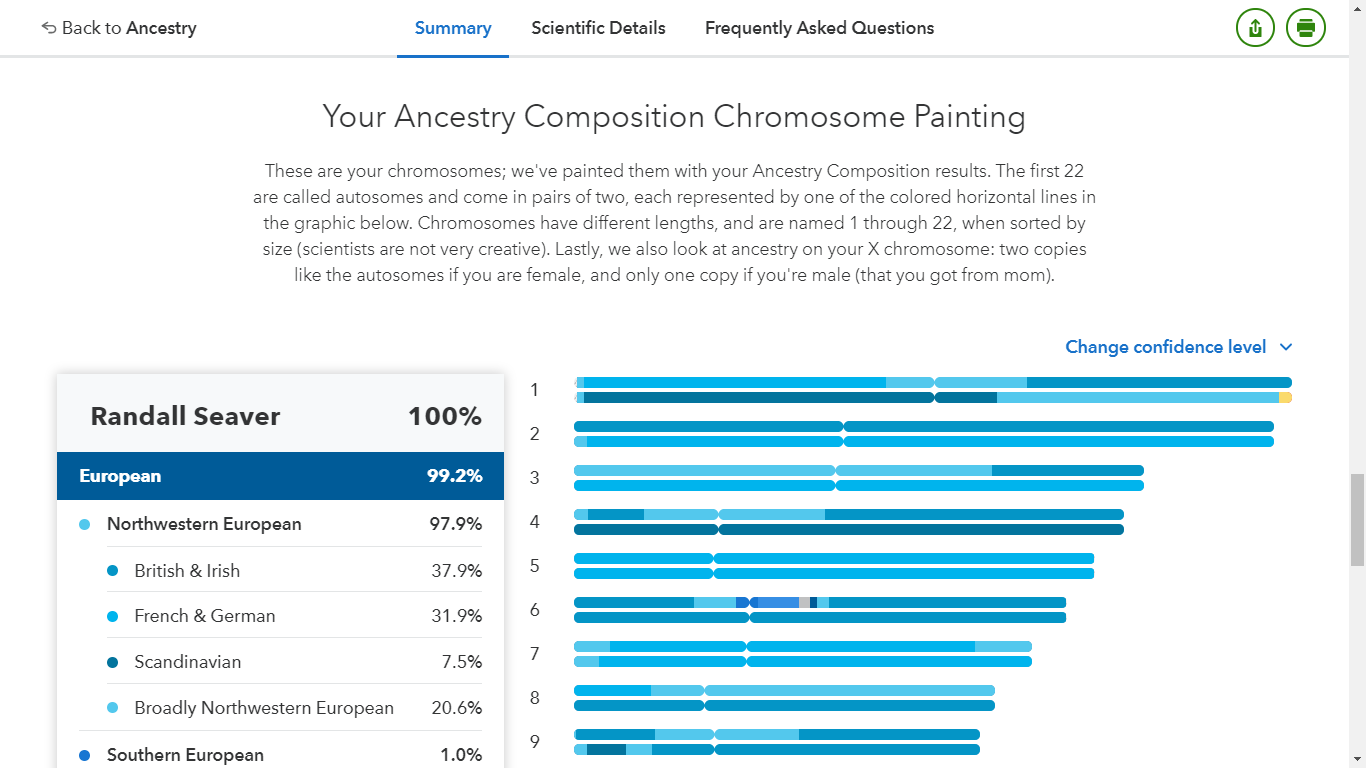
Task: Click the Southern European color dot
Action: click(85, 755)
